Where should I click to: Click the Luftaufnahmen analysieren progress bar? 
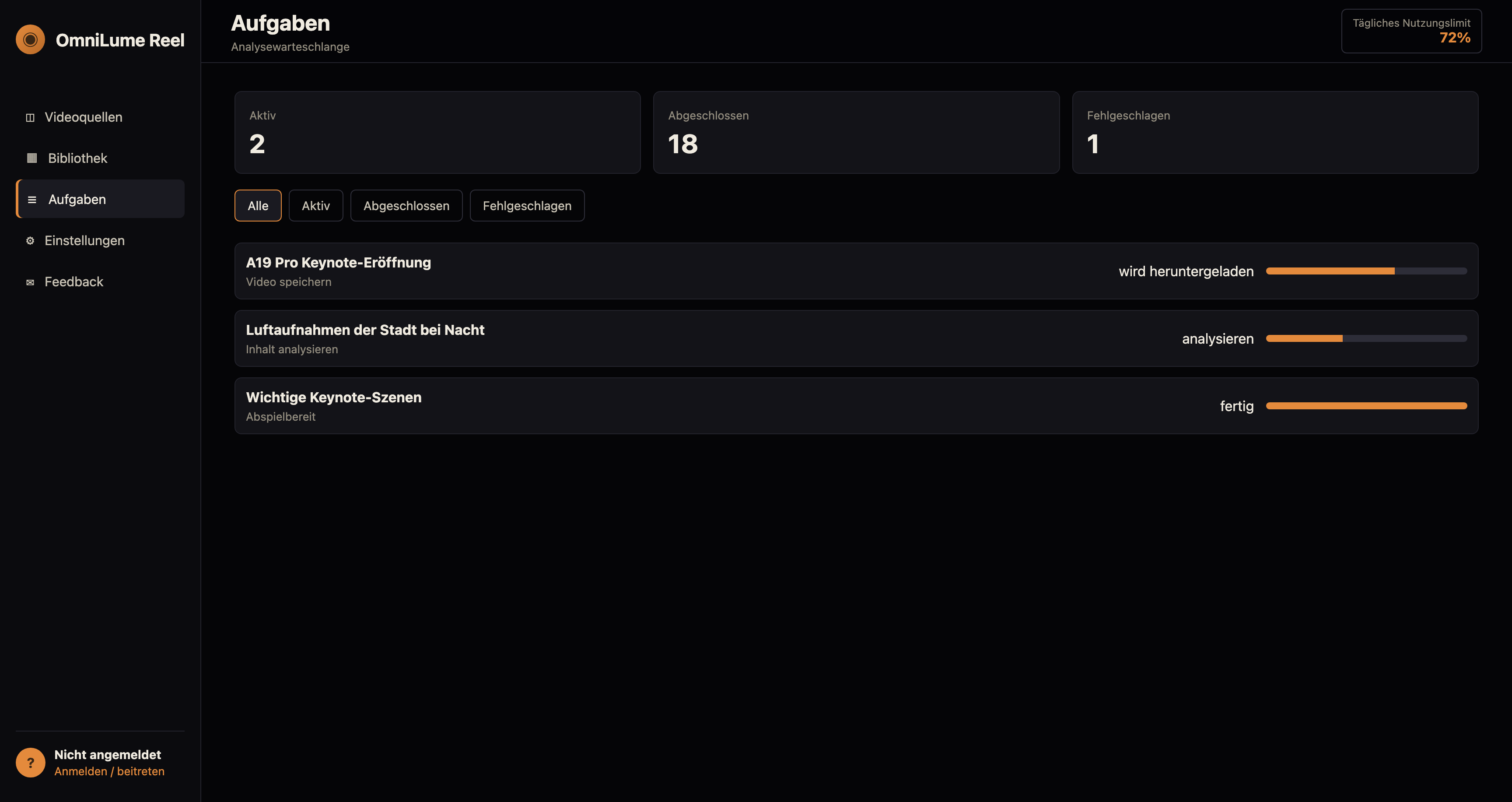(x=1366, y=339)
